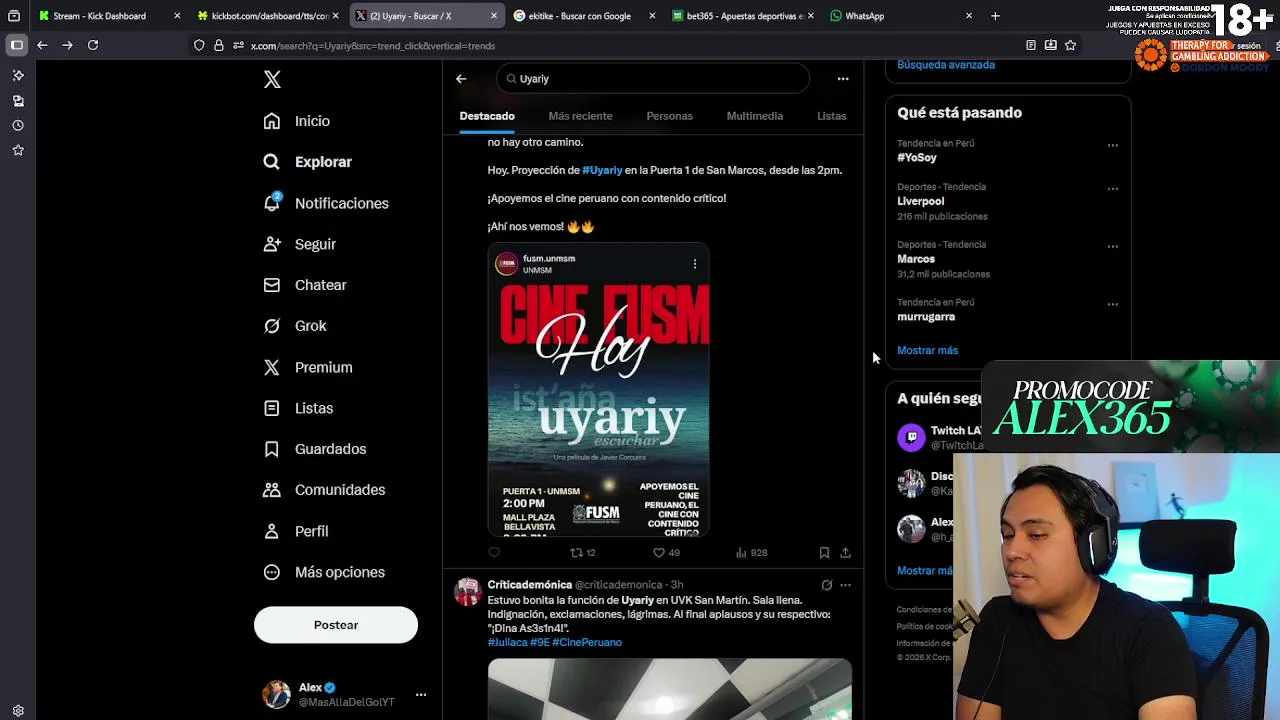
Task: Click the Listas icon
Action: [272, 408]
